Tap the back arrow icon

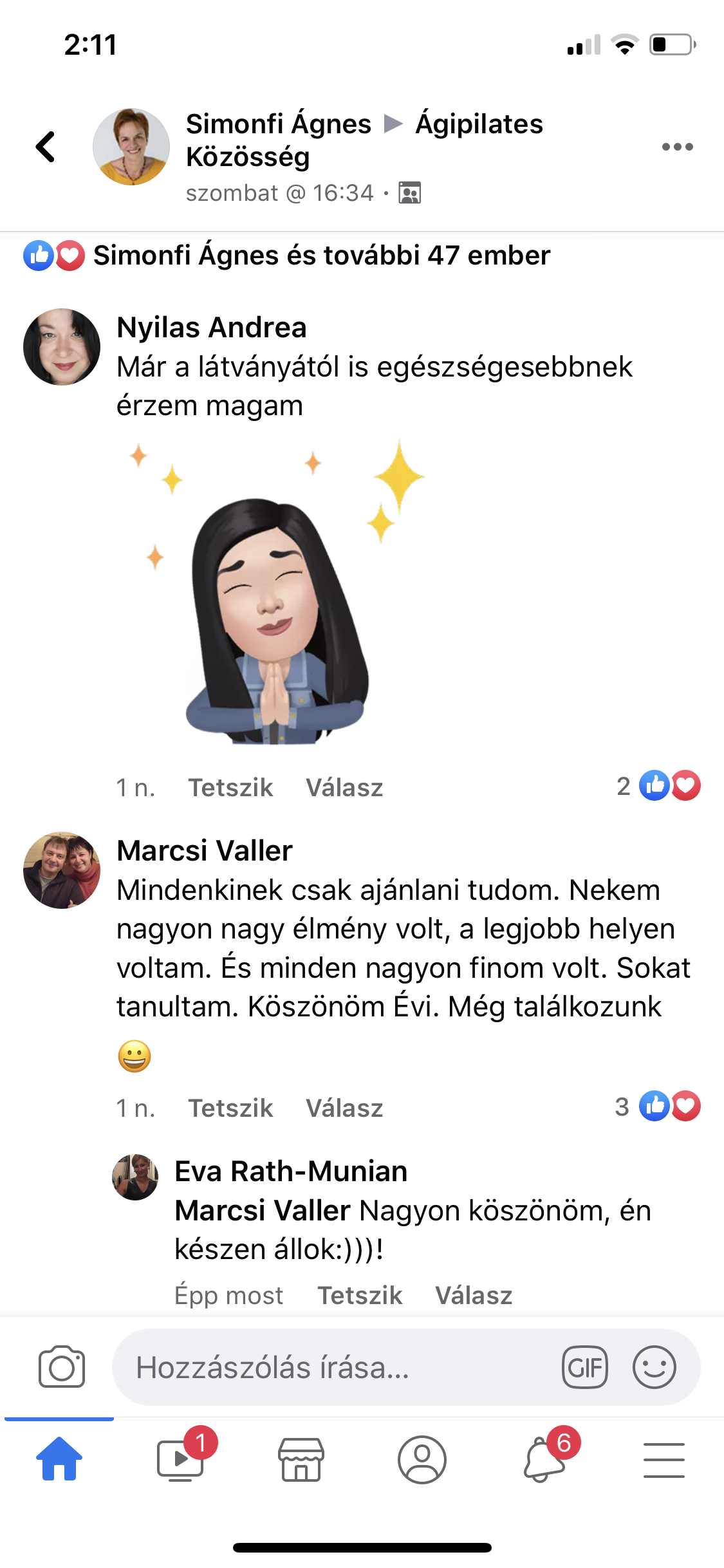pyautogui.click(x=45, y=147)
